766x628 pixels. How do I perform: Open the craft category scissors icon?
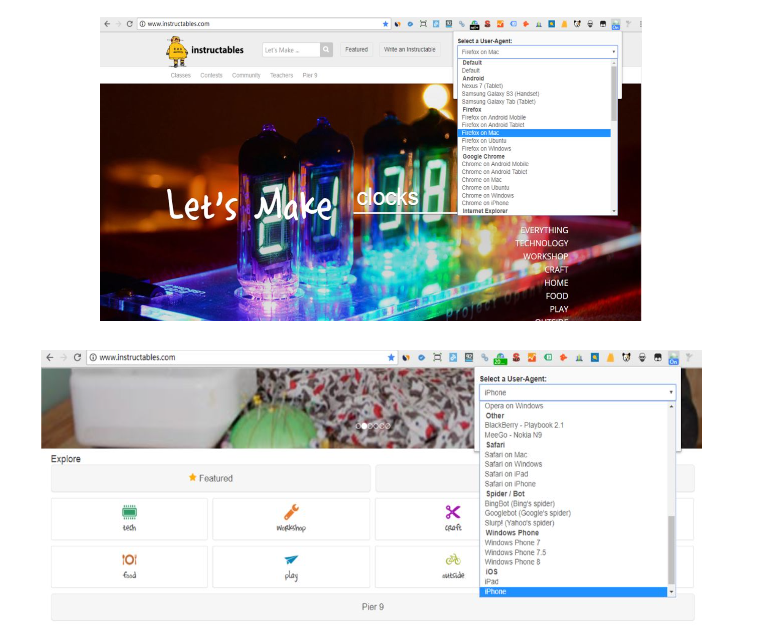[x=453, y=512]
